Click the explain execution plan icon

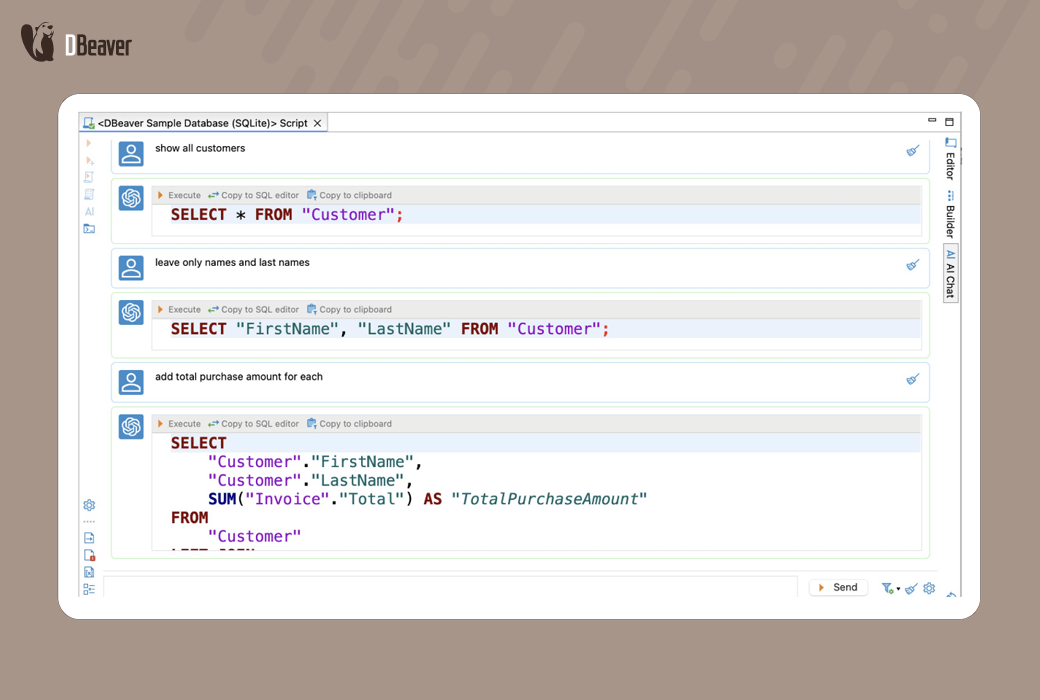(89, 194)
